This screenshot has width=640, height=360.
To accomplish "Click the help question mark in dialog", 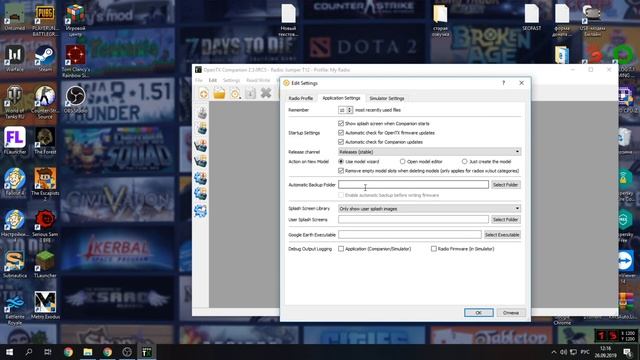I will [504, 83].
